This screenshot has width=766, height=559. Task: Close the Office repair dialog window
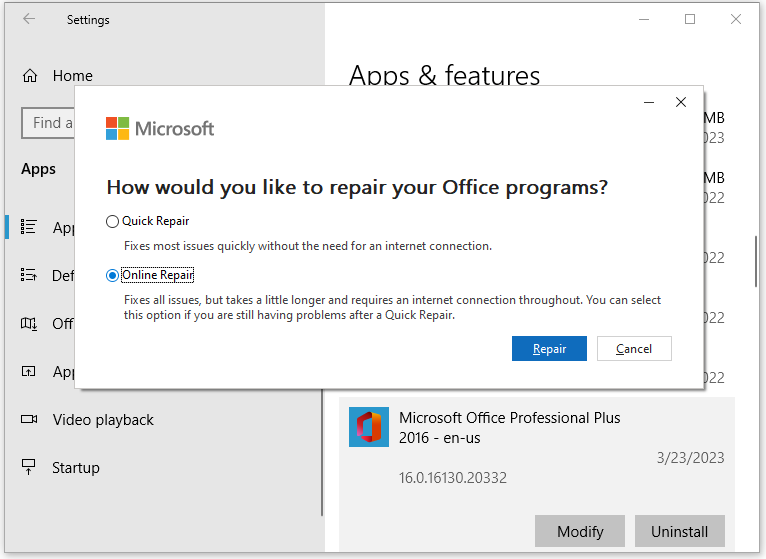click(681, 102)
